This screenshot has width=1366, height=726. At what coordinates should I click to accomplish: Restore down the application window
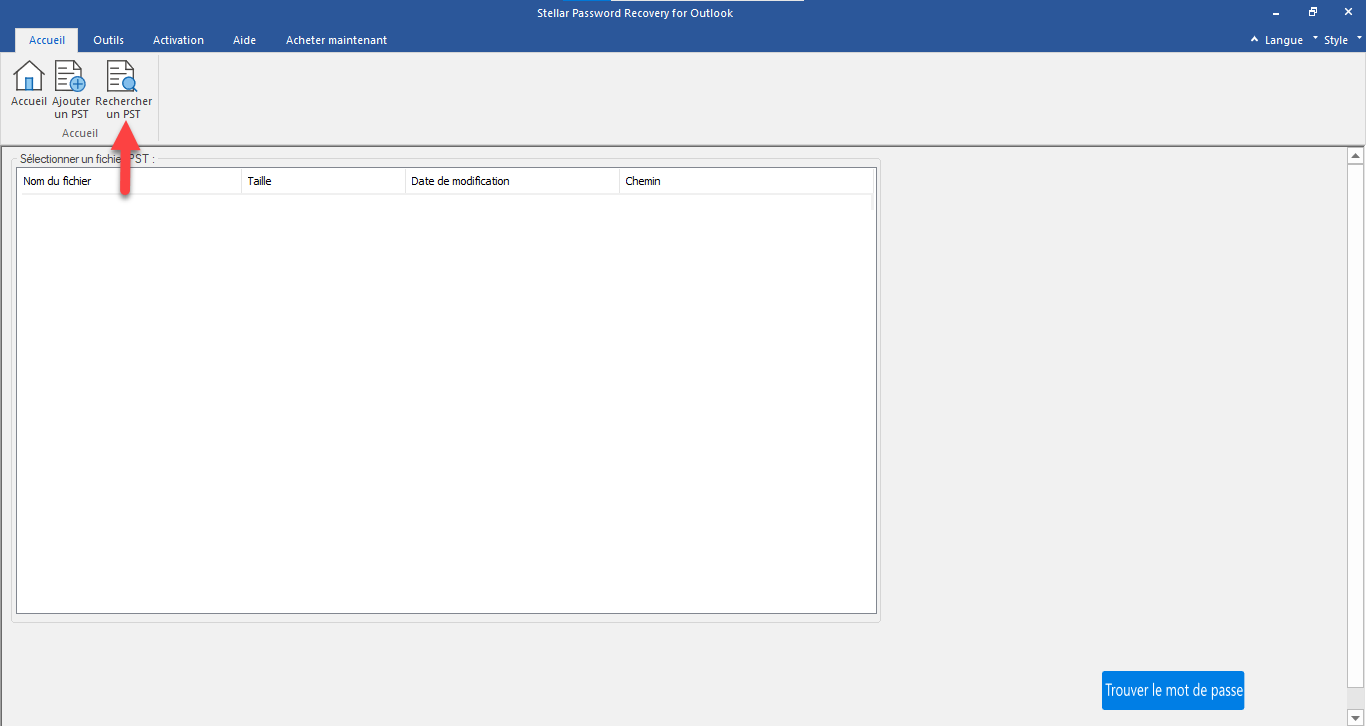1313,13
